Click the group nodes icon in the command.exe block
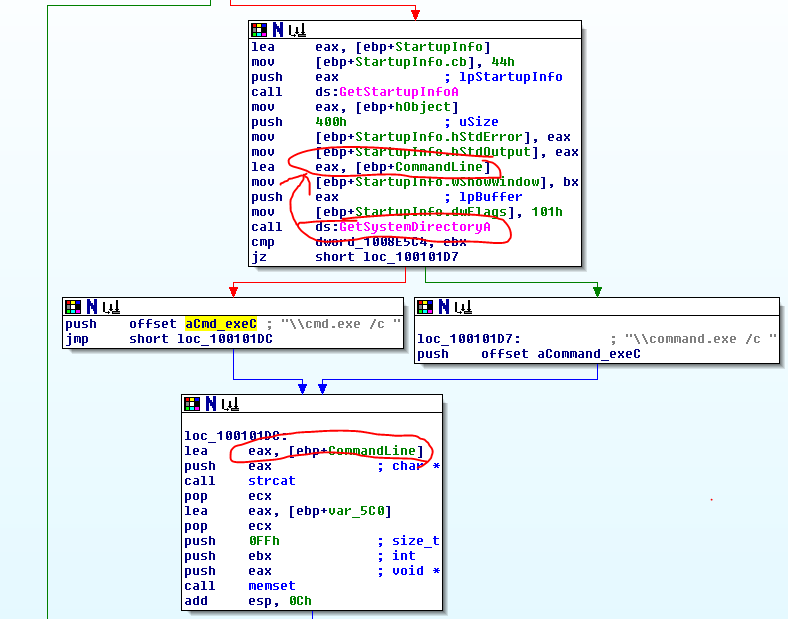 461,306
